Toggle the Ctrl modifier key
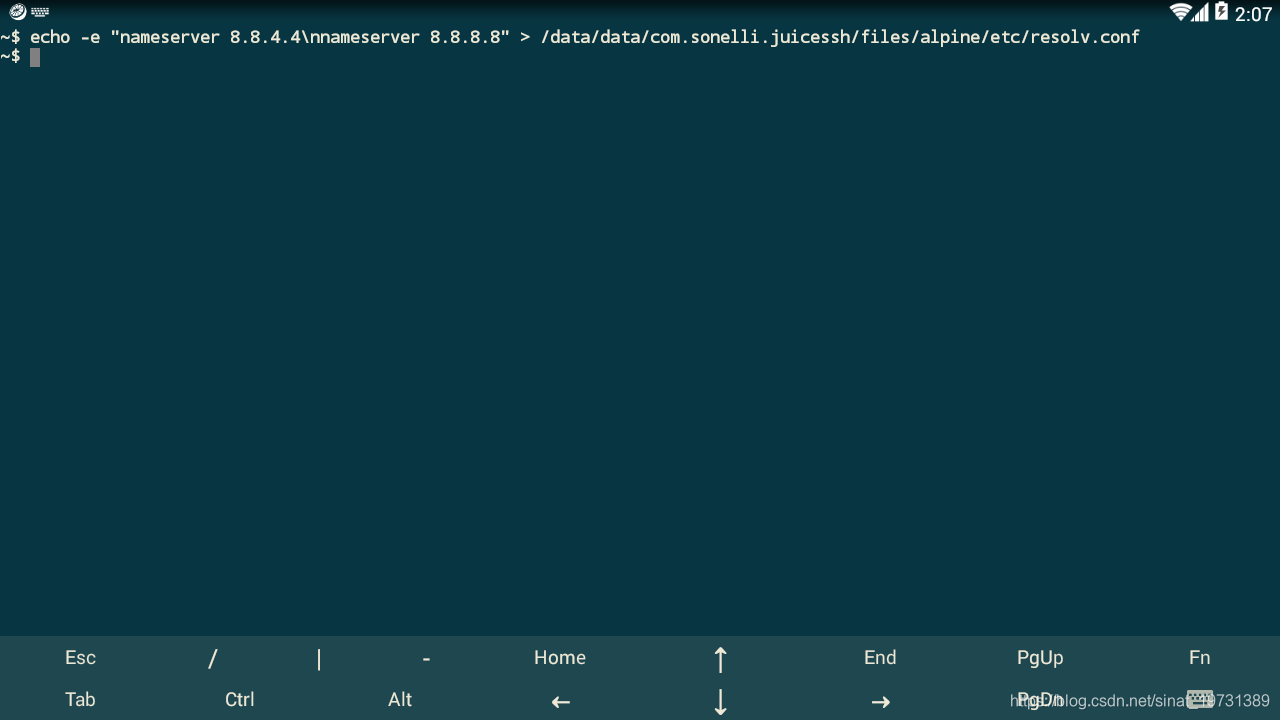 click(x=240, y=700)
